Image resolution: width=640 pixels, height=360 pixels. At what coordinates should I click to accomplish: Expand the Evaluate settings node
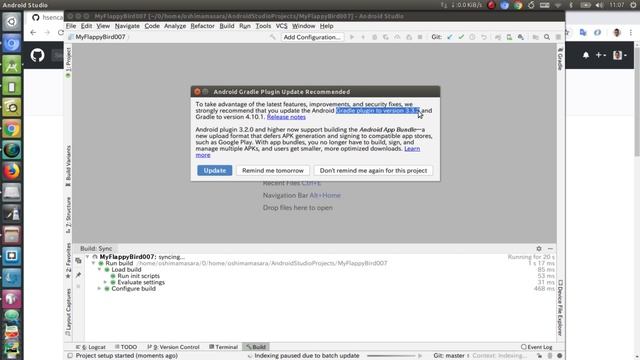[x=106, y=282]
